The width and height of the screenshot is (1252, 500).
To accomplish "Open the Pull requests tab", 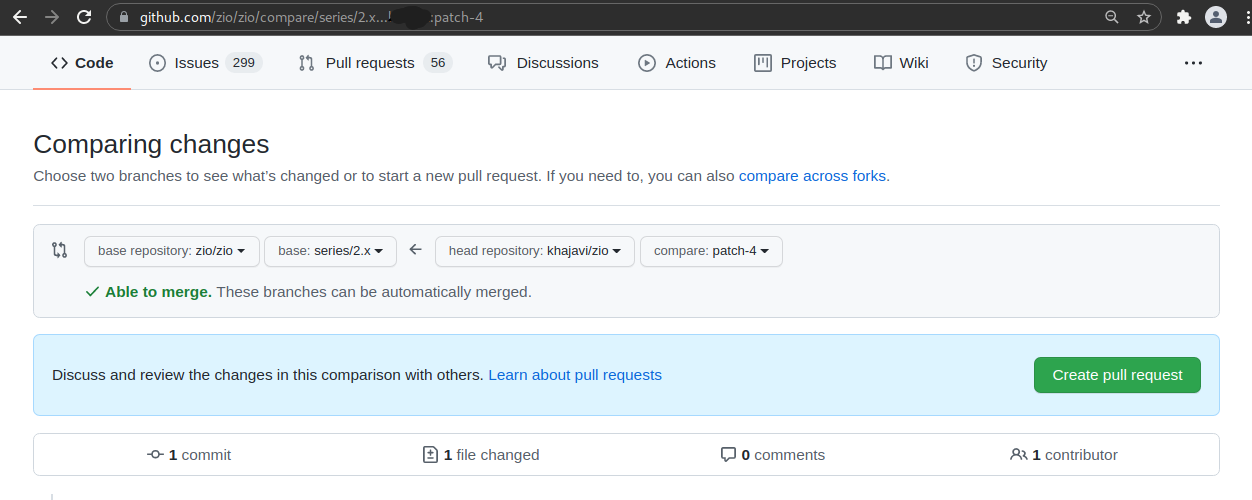I will tap(375, 63).
